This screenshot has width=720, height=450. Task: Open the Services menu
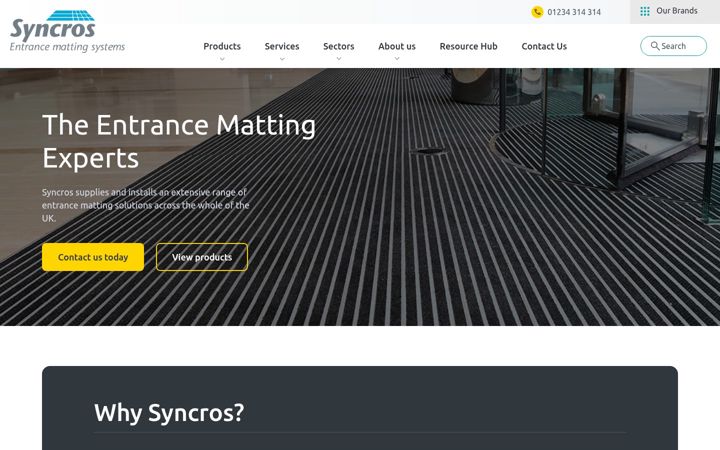(x=282, y=46)
